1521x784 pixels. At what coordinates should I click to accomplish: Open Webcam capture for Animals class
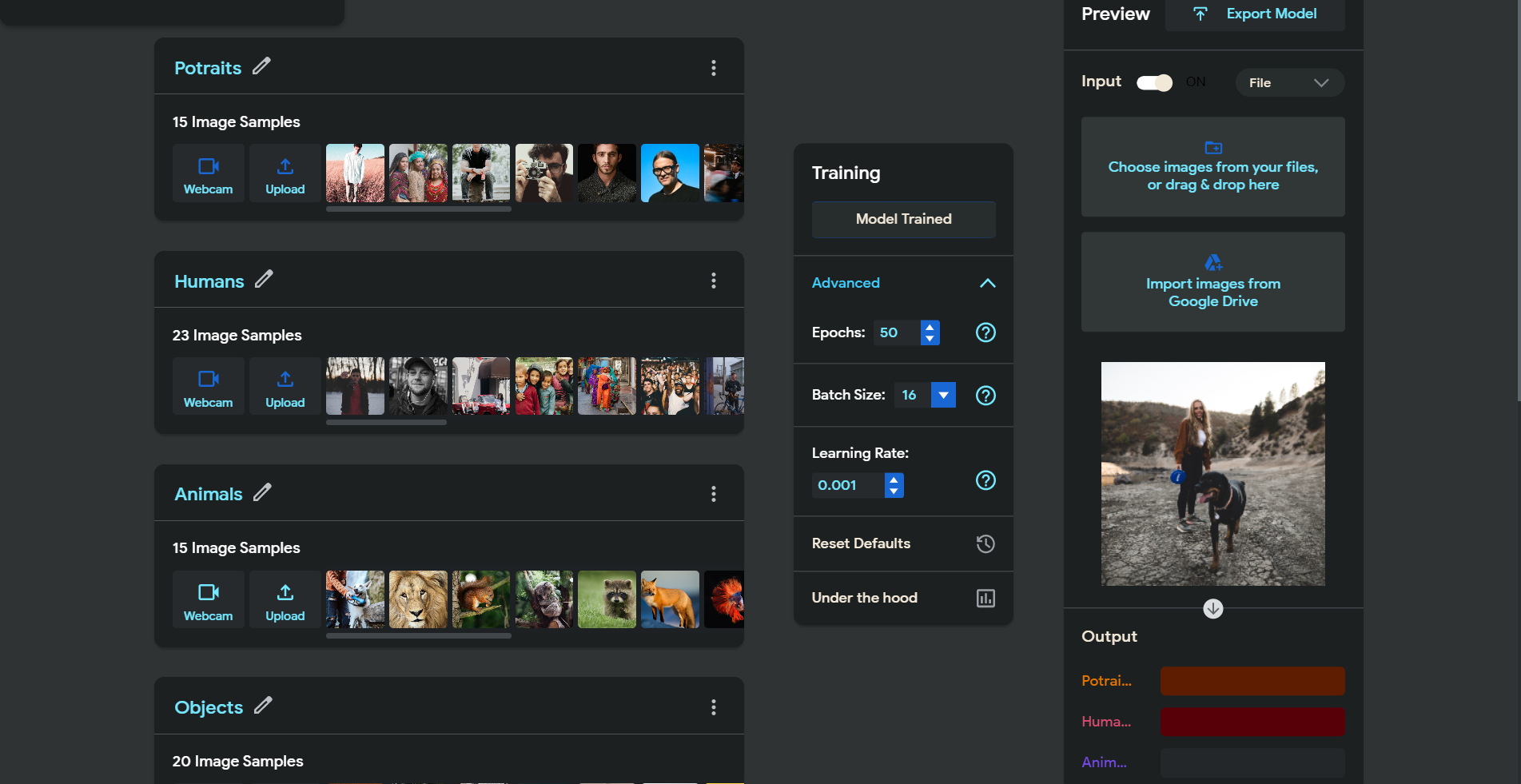point(209,599)
